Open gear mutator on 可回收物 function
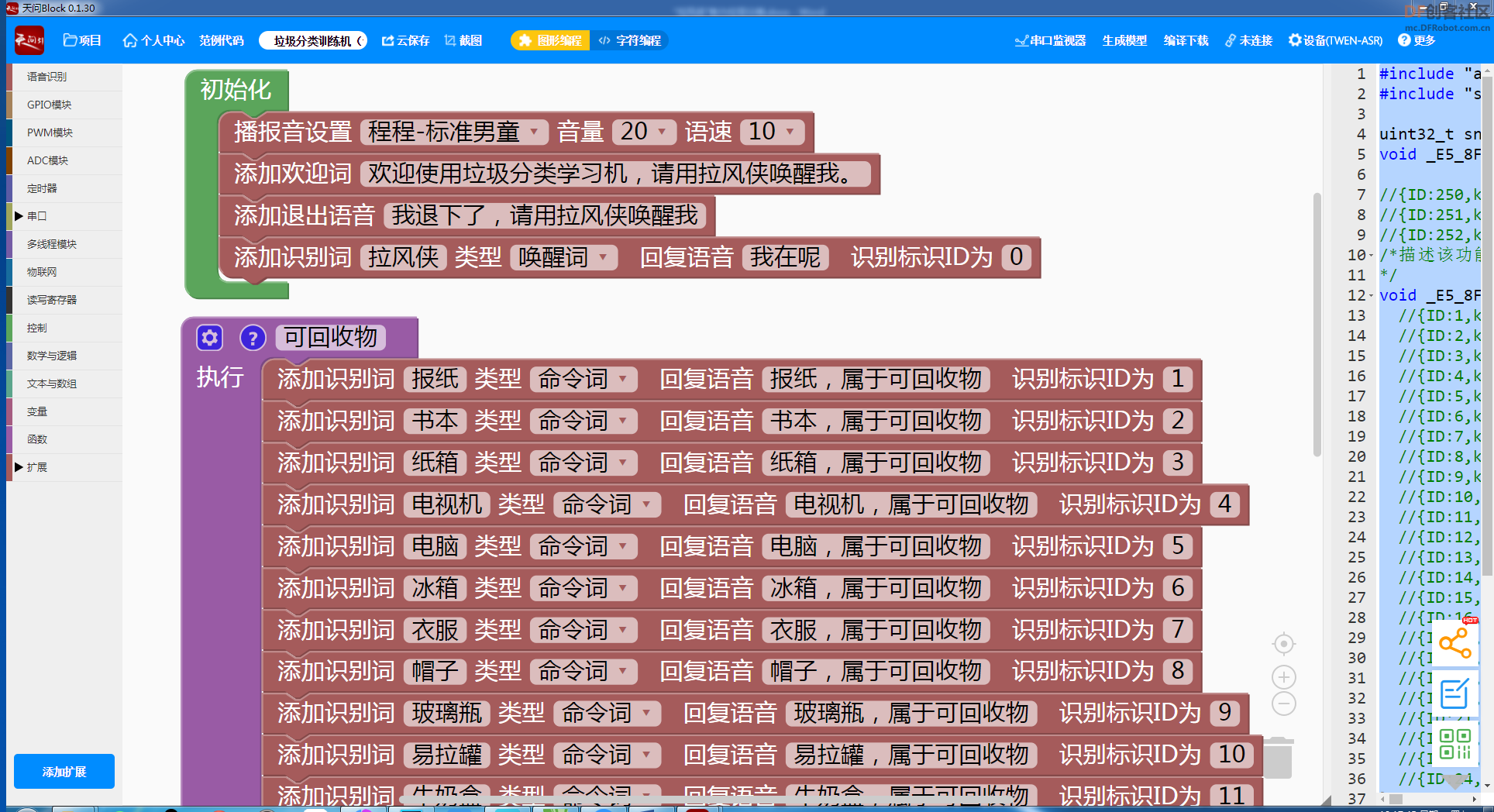The width and height of the screenshot is (1494, 812). coord(210,338)
